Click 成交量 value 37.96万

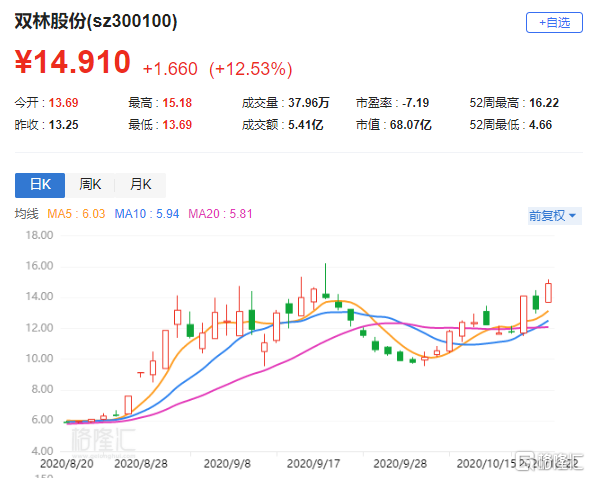(309, 103)
